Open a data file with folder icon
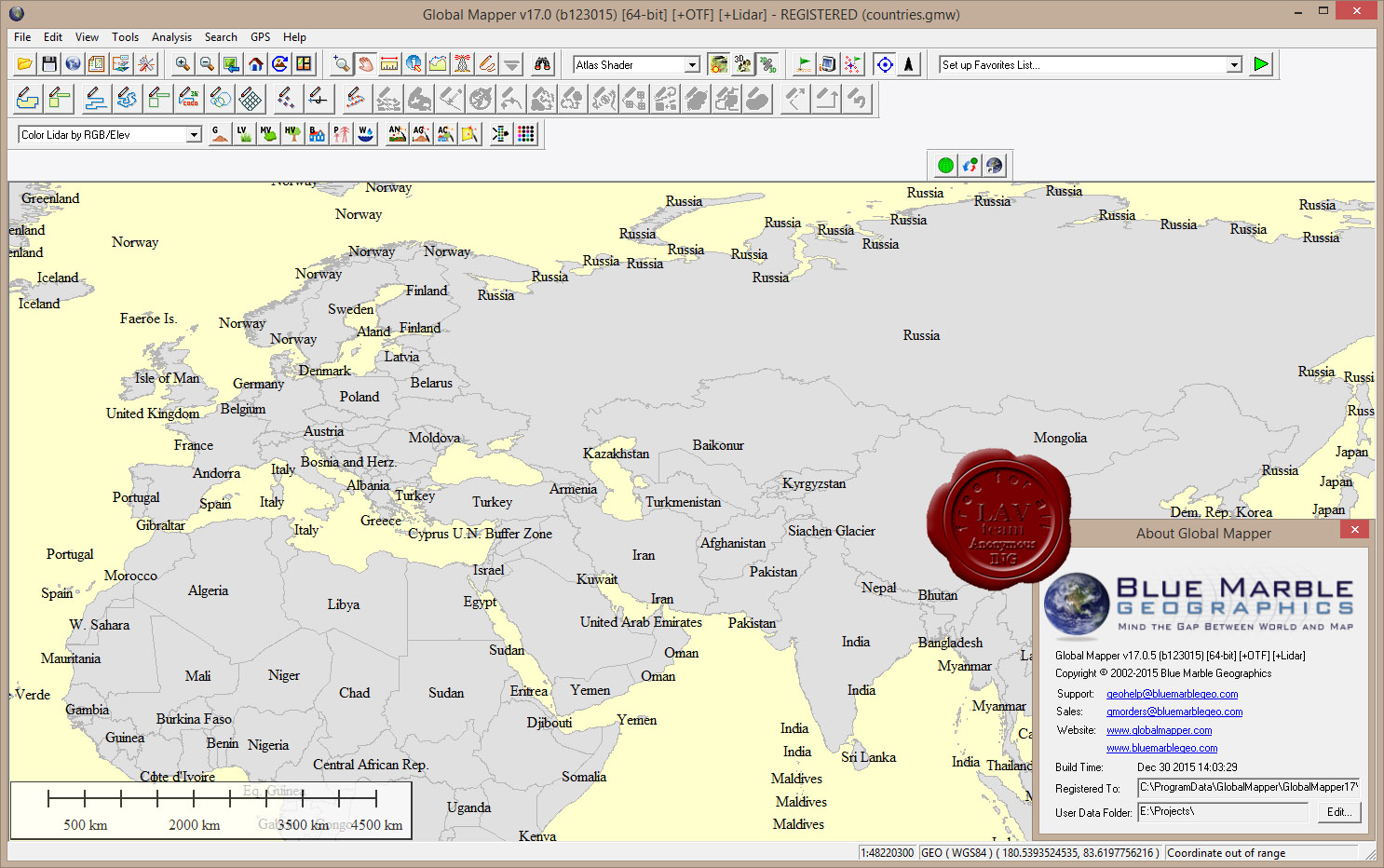This screenshot has height=868, width=1384. pyautogui.click(x=25, y=64)
